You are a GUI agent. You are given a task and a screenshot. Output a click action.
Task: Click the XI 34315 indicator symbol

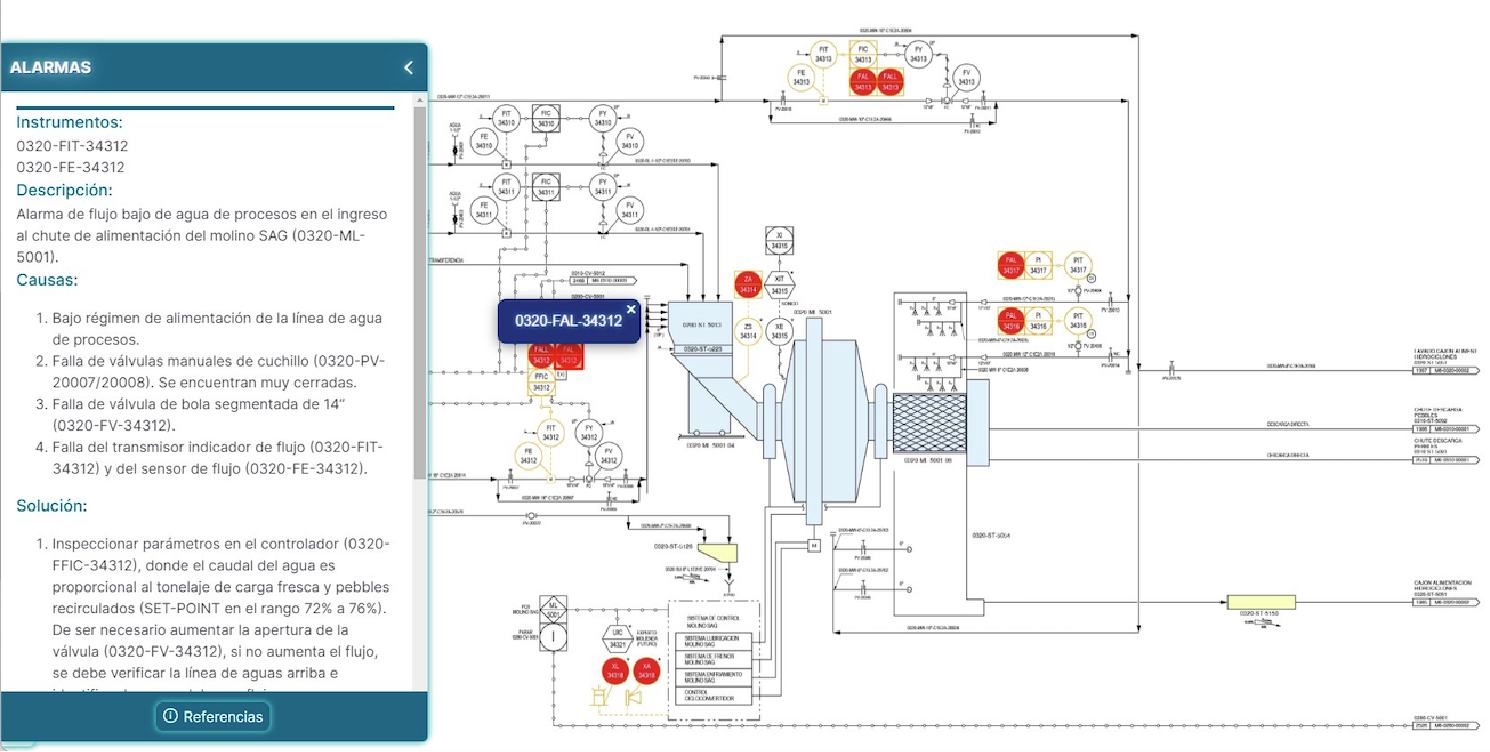coord(780,240)
